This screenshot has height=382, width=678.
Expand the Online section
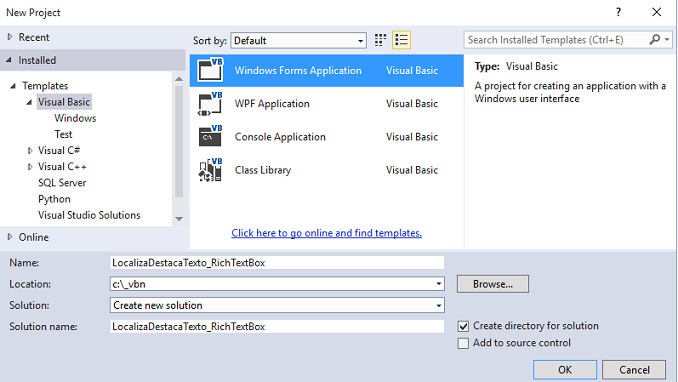(x=10, y=237)
